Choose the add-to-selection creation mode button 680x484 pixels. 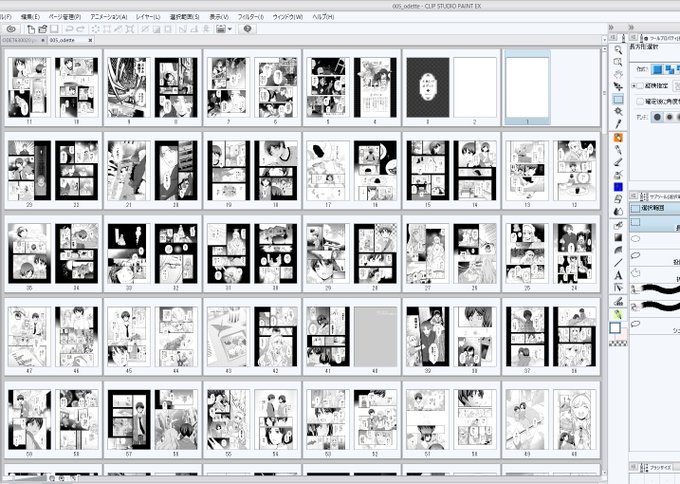click(x=670, y=69)
